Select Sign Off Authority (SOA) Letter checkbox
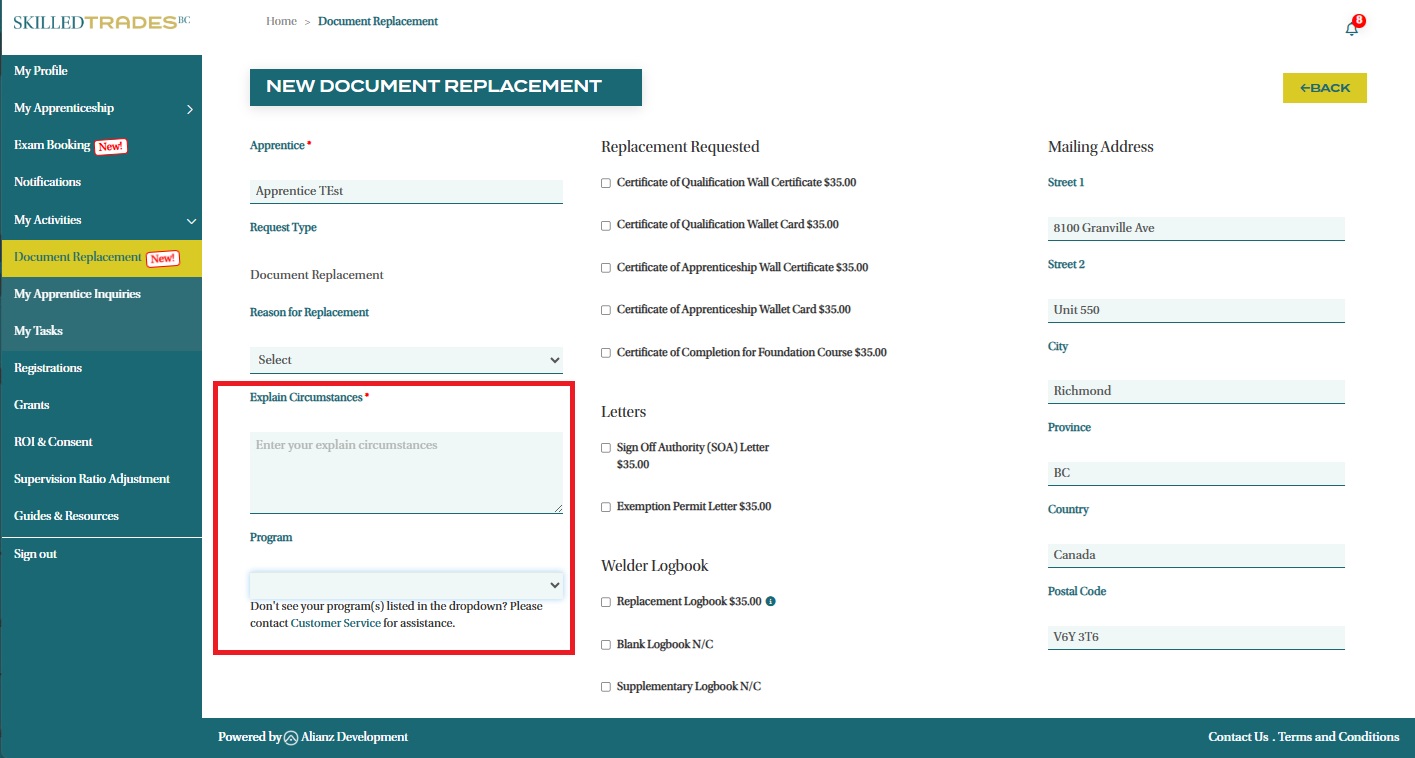Screen dimensions: 1415x758 (x=606, y=448)
